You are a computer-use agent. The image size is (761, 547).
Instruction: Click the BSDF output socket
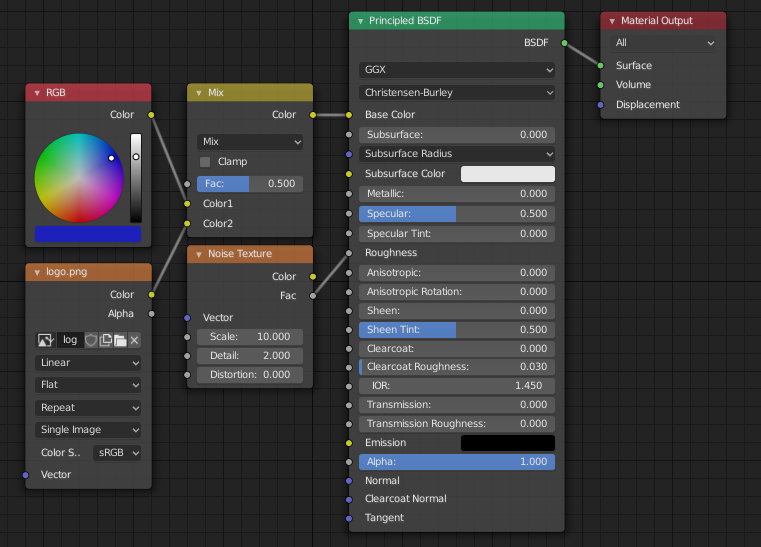pyautogui.click(x=564, y=43)
